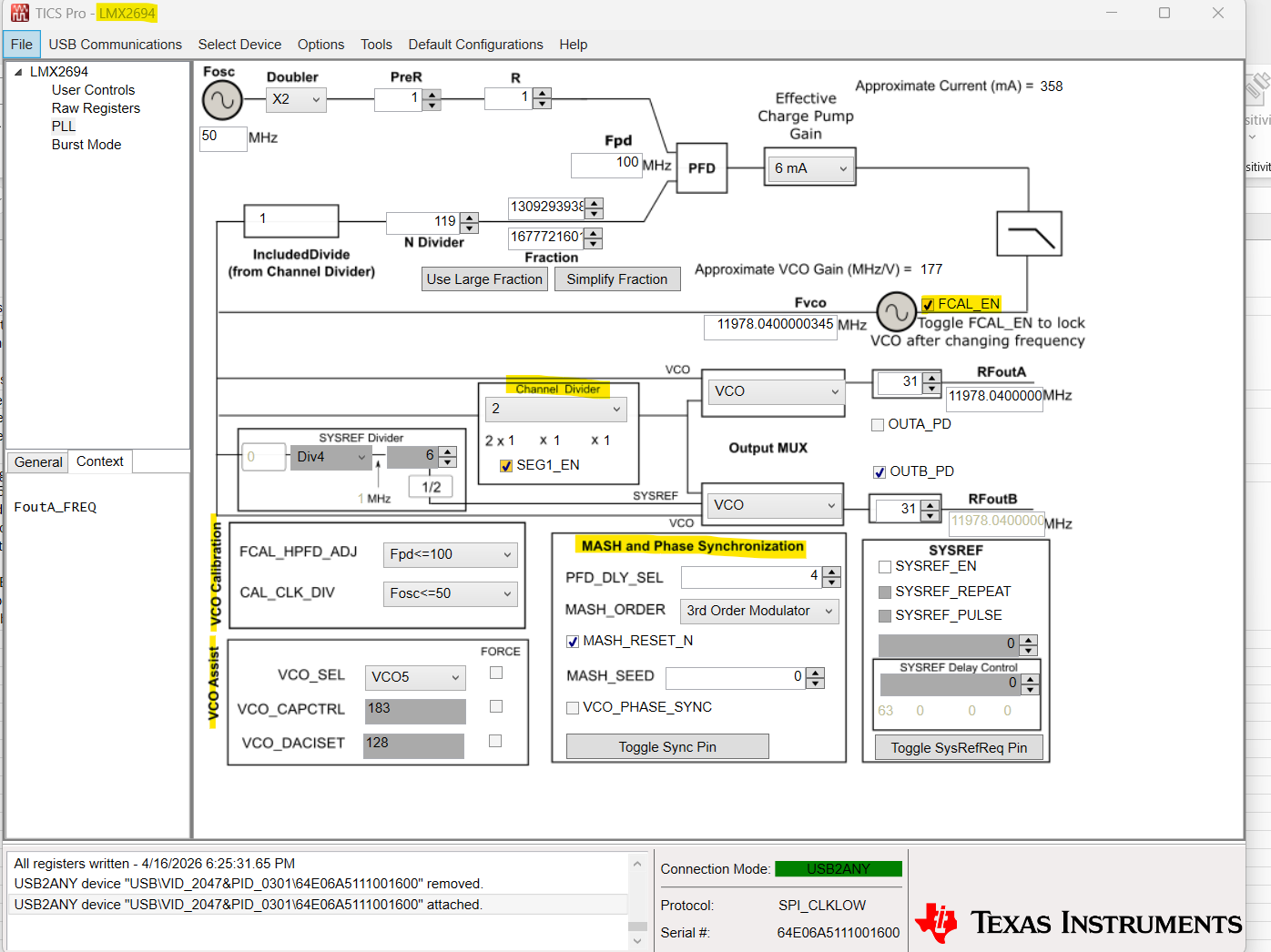Click the Fosc 50 MHz input field

pos(223,138)
